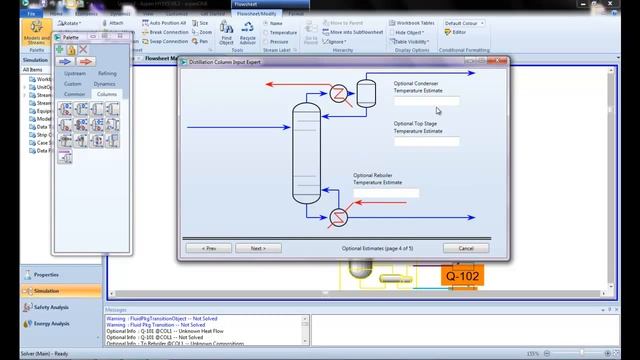The width and height of the screenshot is (640, 360).
Task: Open the Properties environment
Action: [61, 275]
